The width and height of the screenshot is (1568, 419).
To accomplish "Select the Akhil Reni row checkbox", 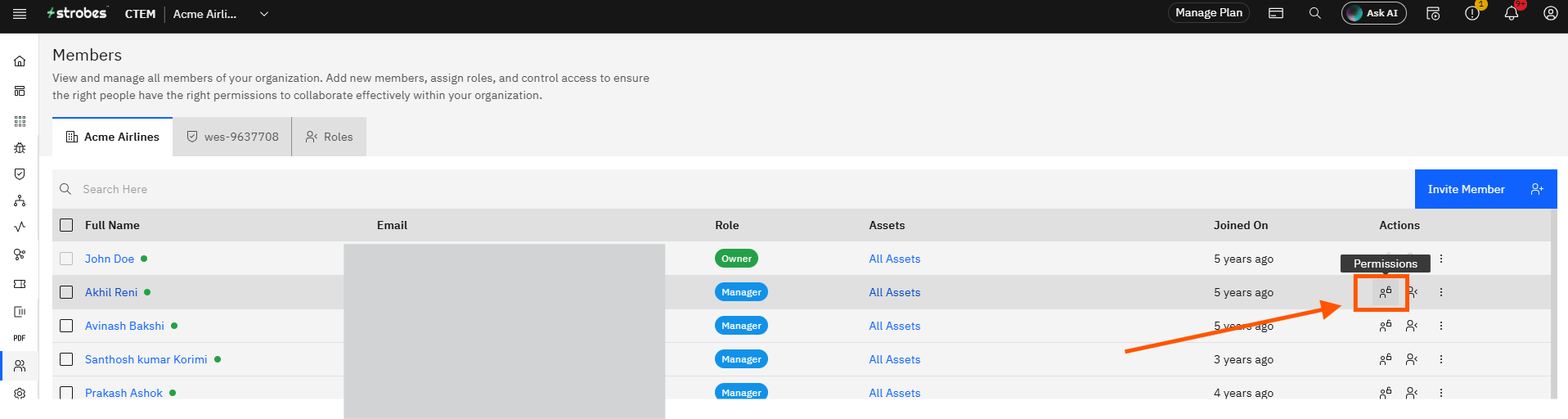I will (x=66, y=292).
